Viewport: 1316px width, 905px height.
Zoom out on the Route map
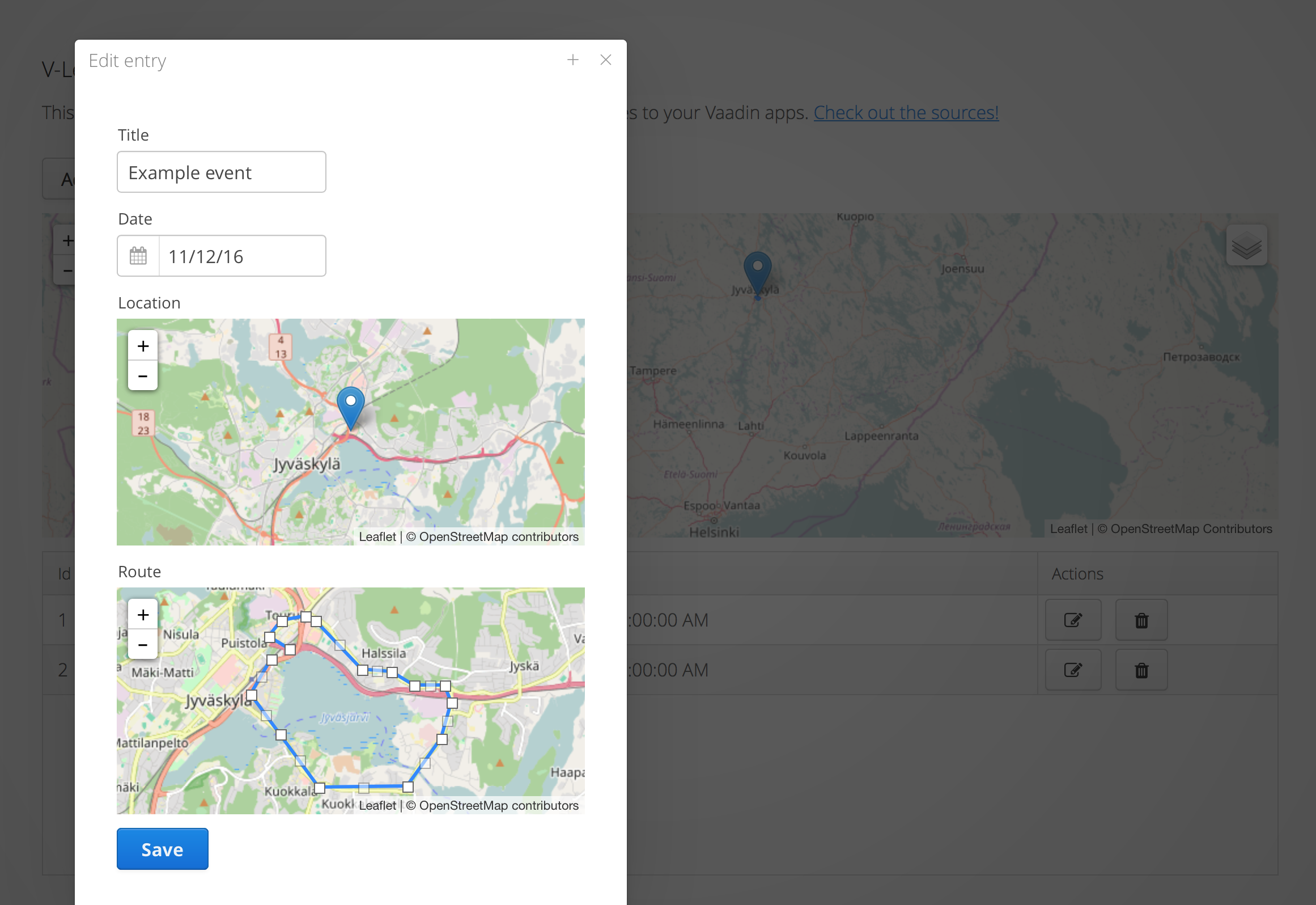pyautogui.click(x=143, y=645)
